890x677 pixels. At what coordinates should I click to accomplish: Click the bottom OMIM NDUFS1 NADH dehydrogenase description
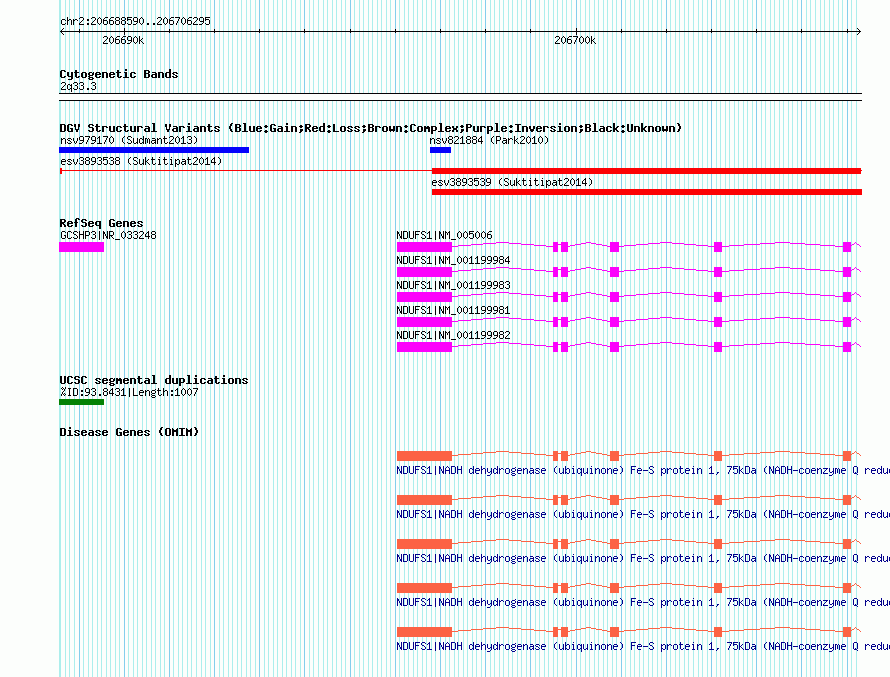point(643,646)
